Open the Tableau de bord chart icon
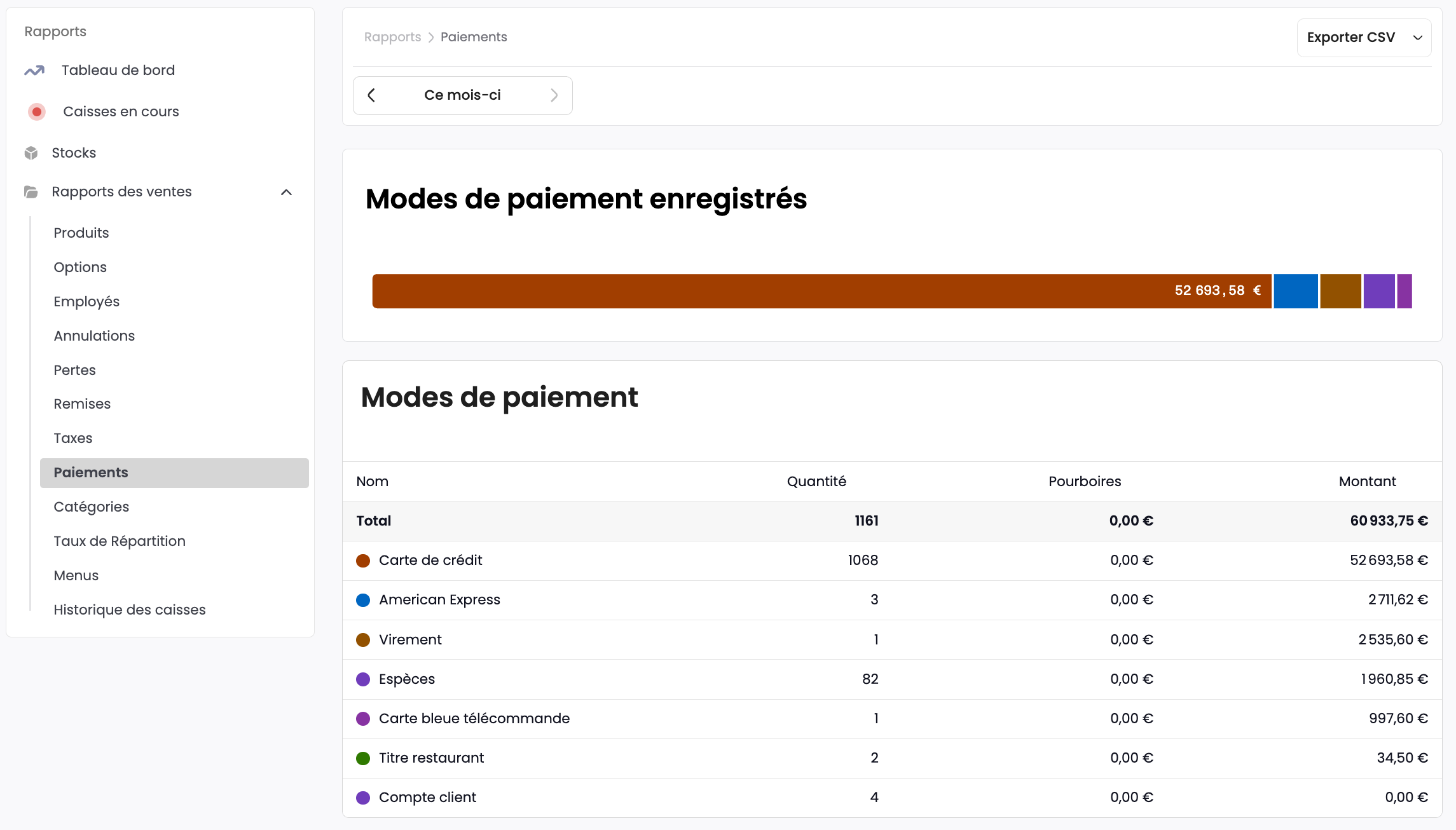The width and height of the screenshot is (1456, 830). click(34, 70)
